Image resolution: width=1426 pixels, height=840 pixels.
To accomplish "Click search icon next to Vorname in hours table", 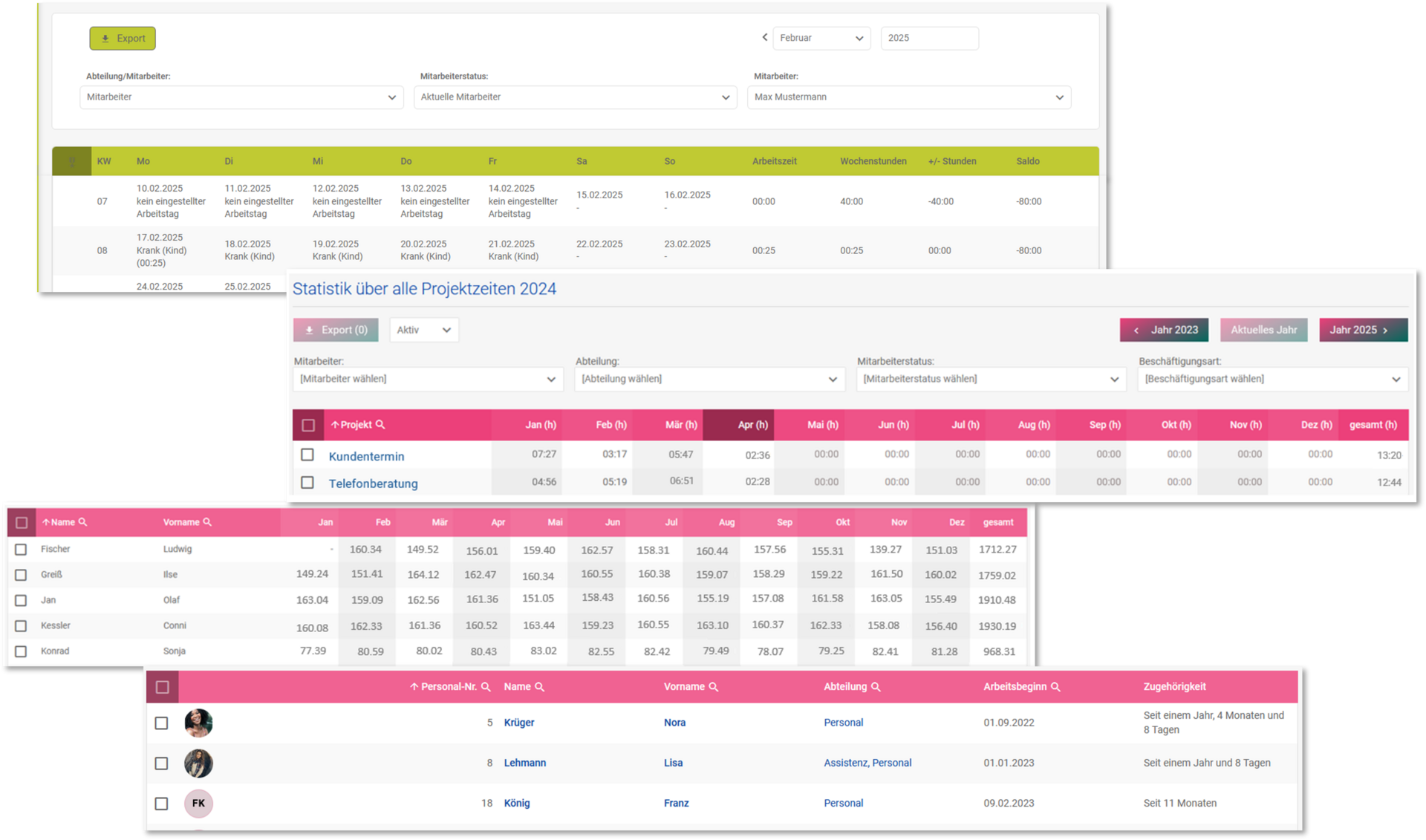I will [x=207, y=522].
